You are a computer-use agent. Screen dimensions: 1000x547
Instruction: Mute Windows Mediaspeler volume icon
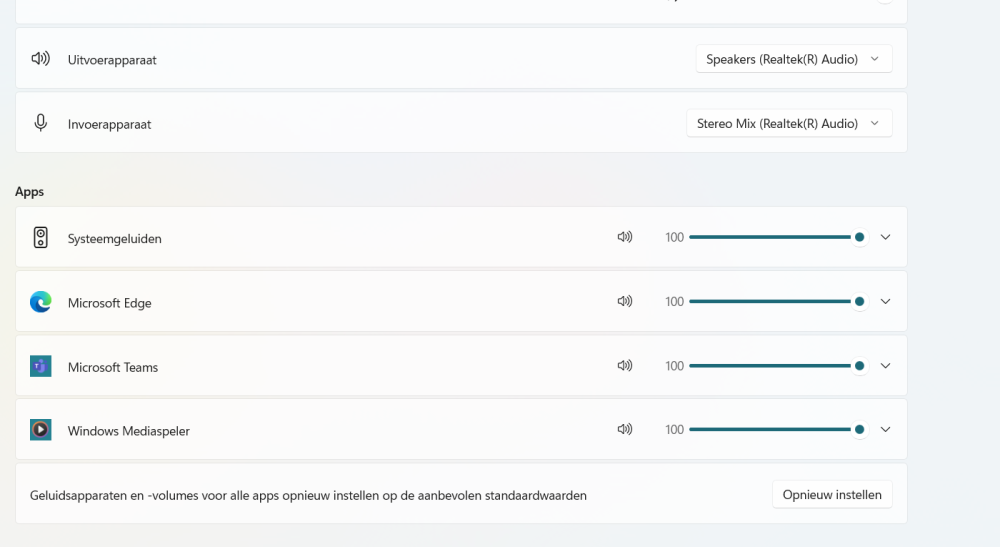(625, 429)
